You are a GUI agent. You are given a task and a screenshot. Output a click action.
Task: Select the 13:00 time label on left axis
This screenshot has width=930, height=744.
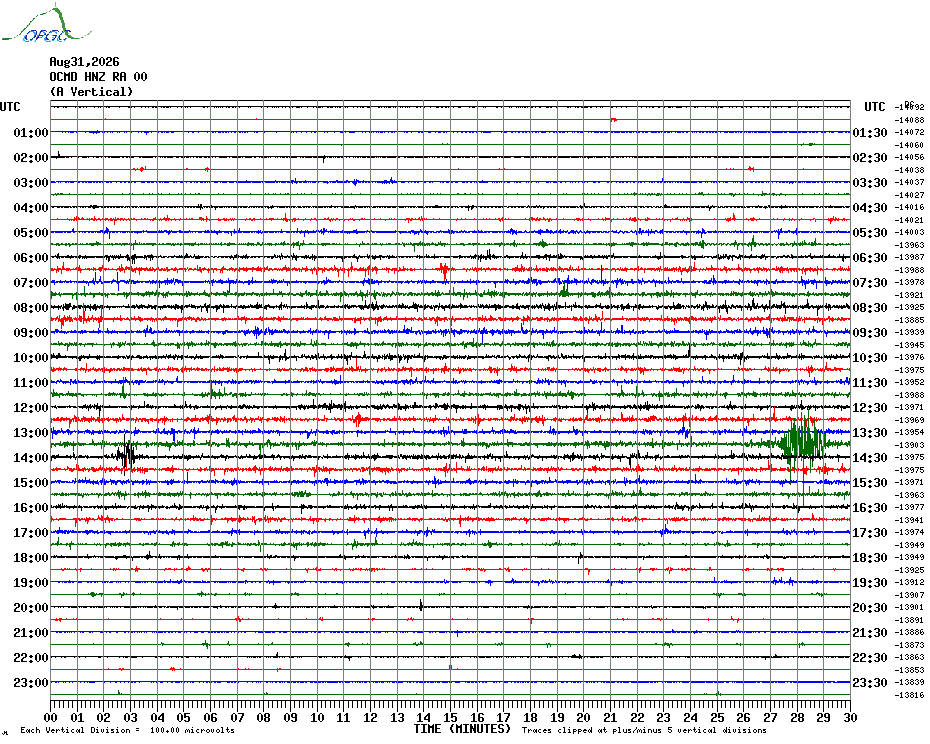(x=31, y=433)
